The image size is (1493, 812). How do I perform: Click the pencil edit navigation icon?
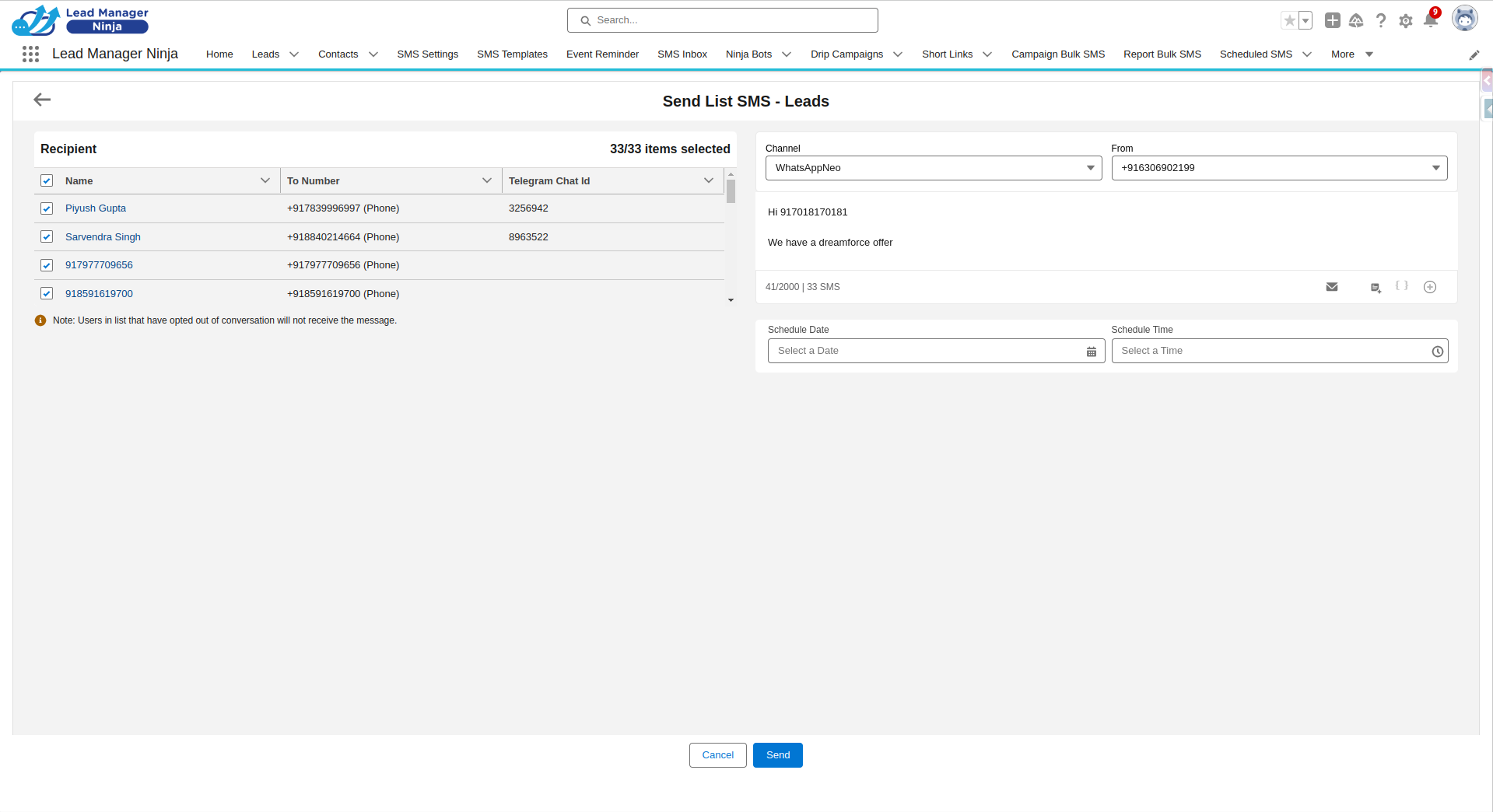point(1474,54)
